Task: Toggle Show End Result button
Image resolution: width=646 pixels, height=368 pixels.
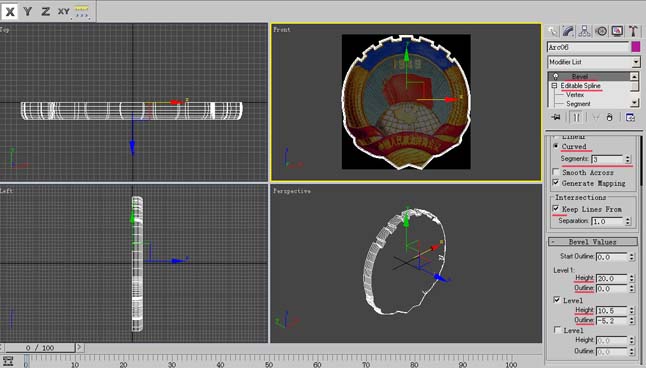Action: (x=576, y=117)
